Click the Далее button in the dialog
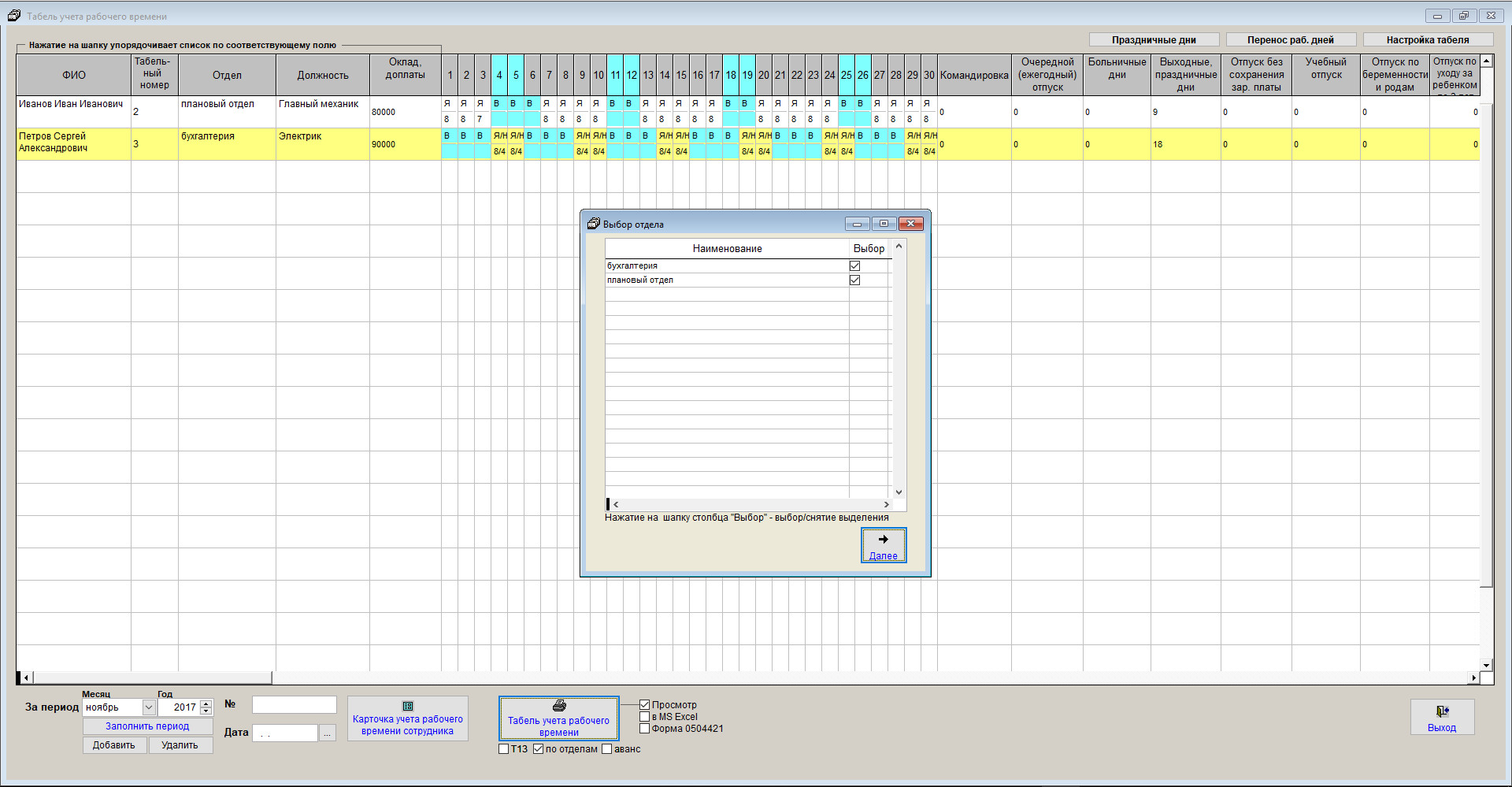1512x787 pixels. [x=884, y=545]
